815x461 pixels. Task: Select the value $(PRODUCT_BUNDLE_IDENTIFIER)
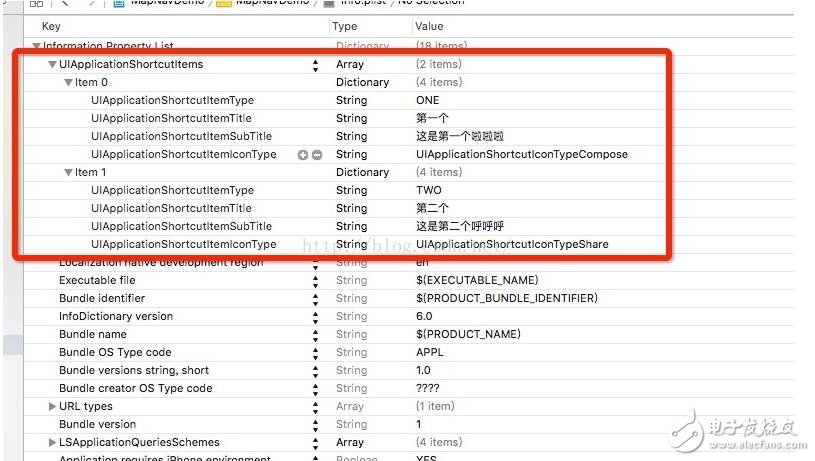point(507,298)
